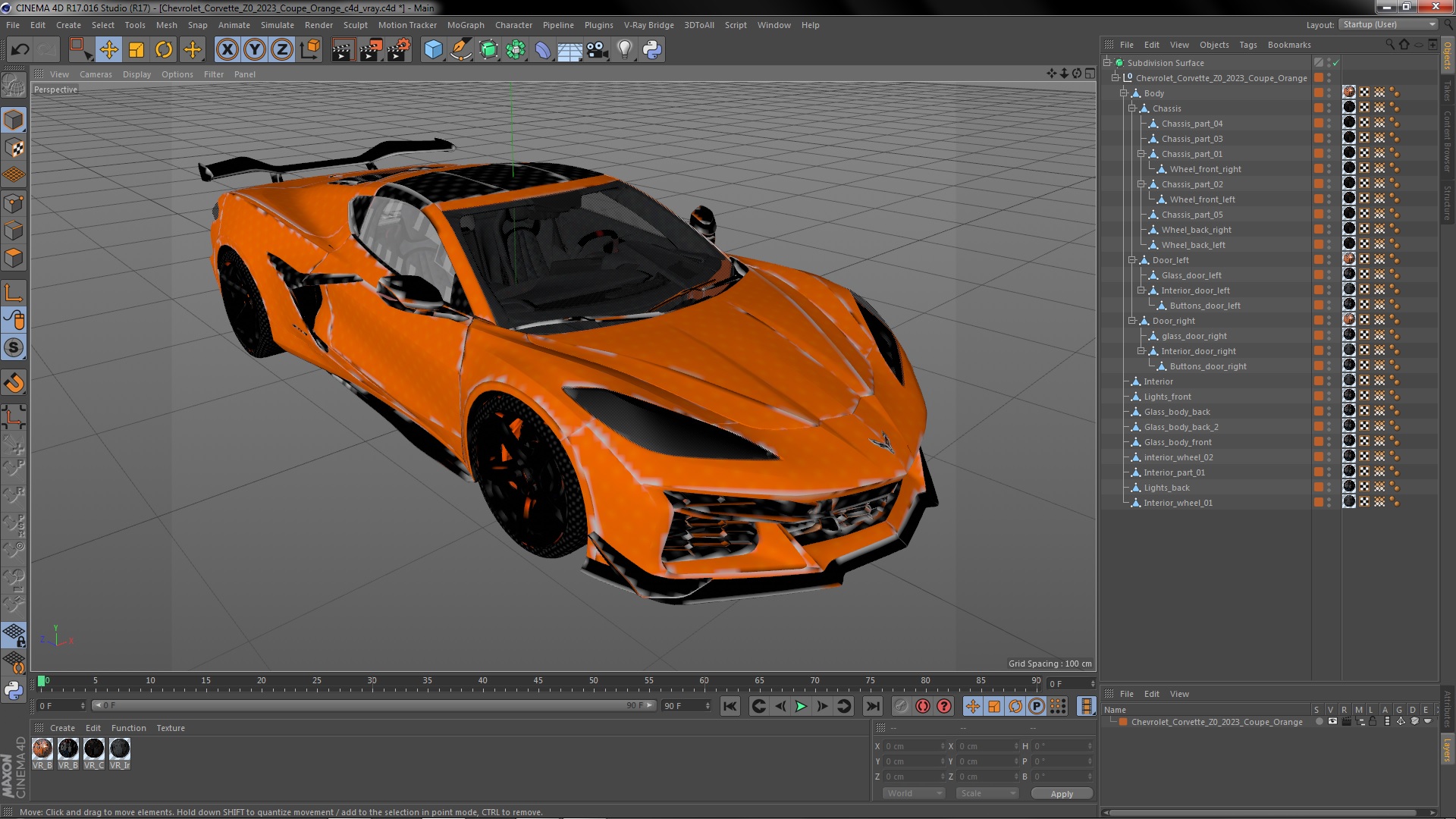Collapse the Chassis tree node
This screenshot has height=819, width=1456.
[x=1132, y=108]
